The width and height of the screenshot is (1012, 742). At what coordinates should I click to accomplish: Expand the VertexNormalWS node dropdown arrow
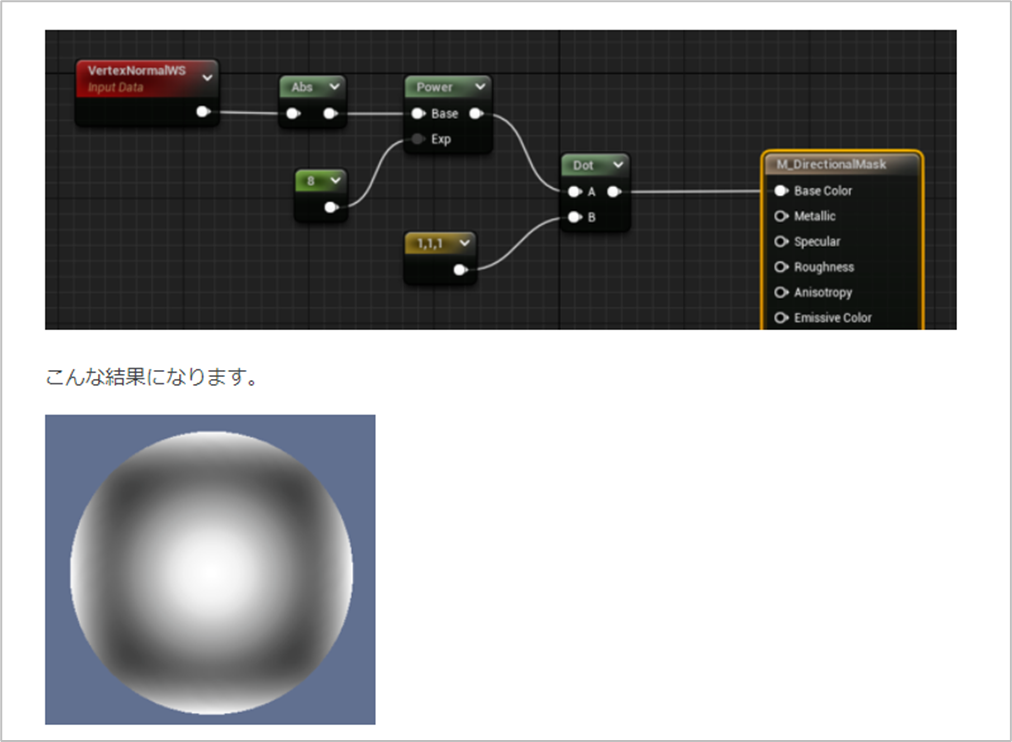[208, 77]
